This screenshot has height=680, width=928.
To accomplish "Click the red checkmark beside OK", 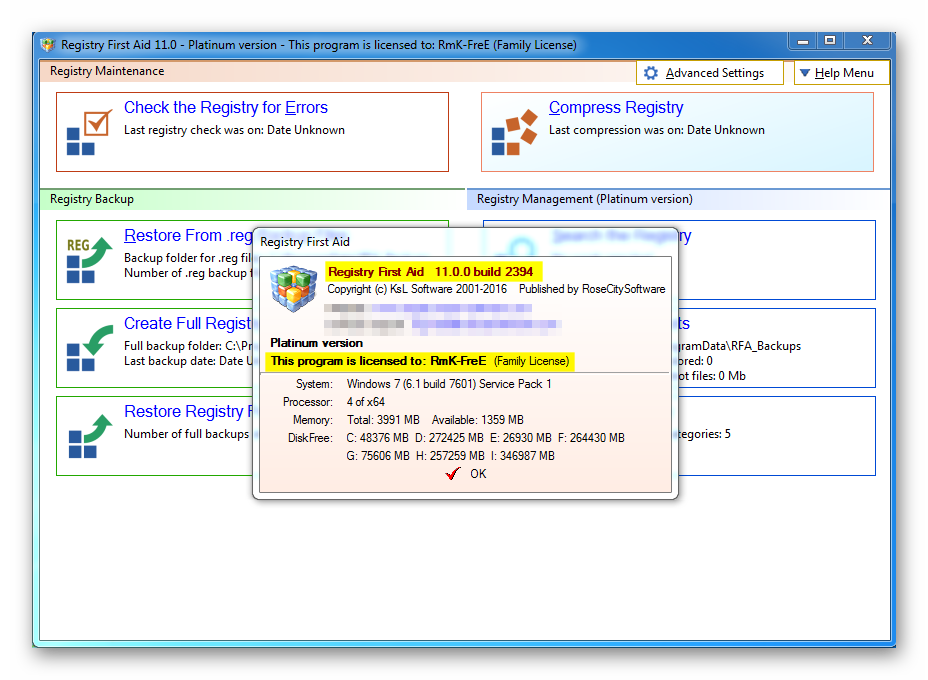I will pyautogui.click(x=453, y=473).
